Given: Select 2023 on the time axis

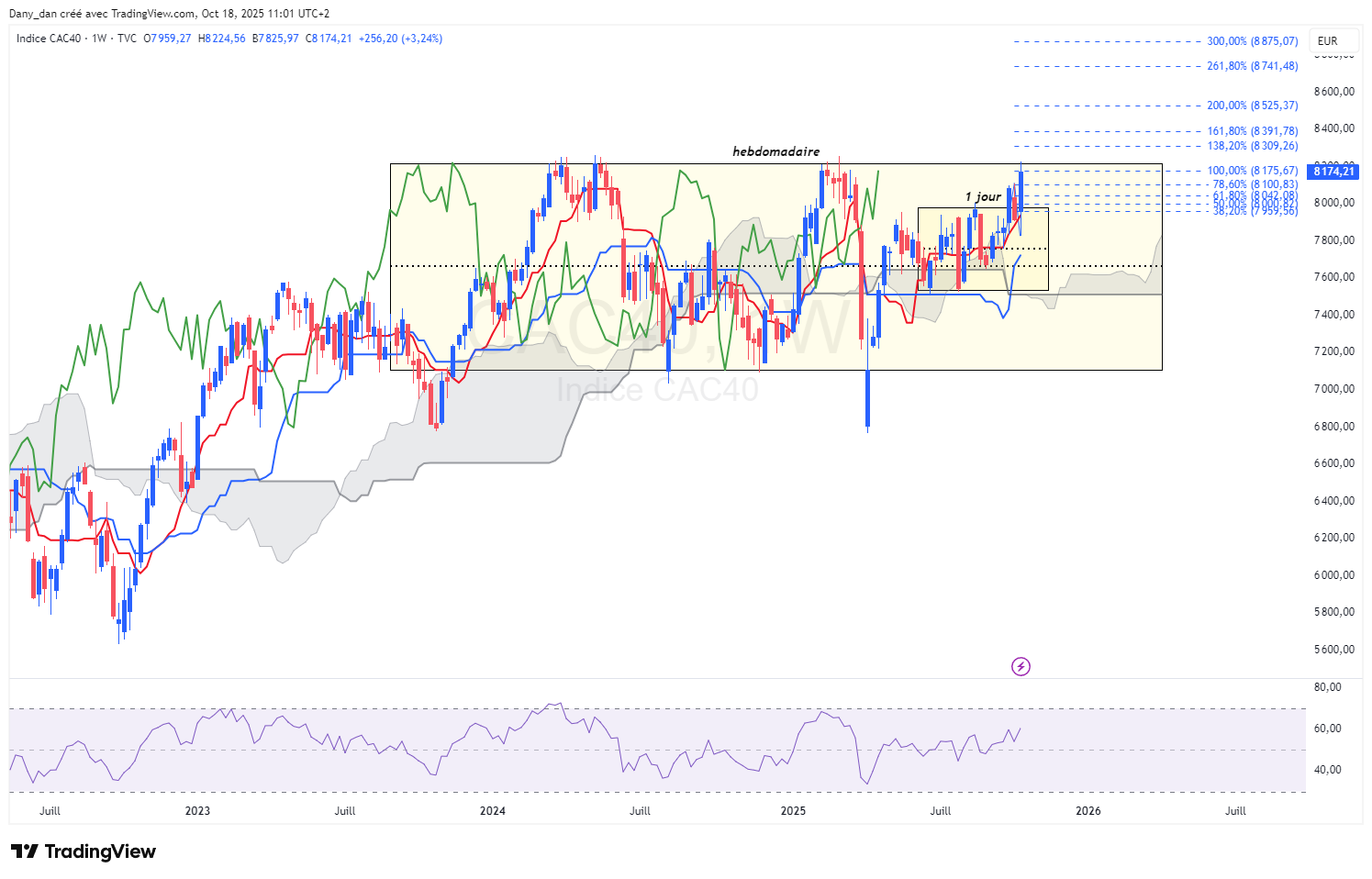Looking at the screenshot, I should pos(197,810).
